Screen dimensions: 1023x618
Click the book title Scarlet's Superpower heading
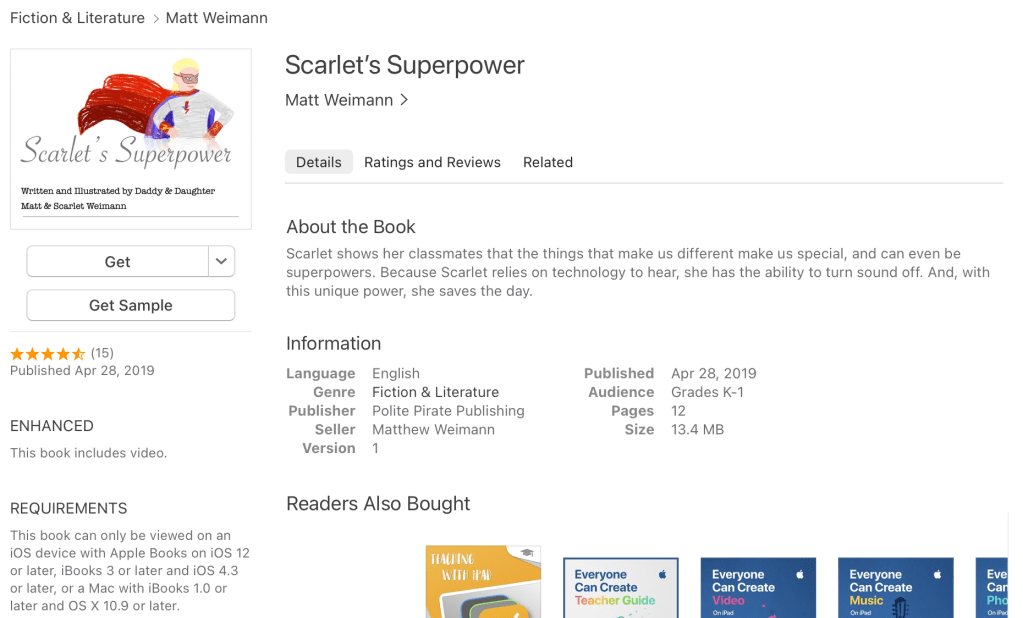click(x=405, y=65)
